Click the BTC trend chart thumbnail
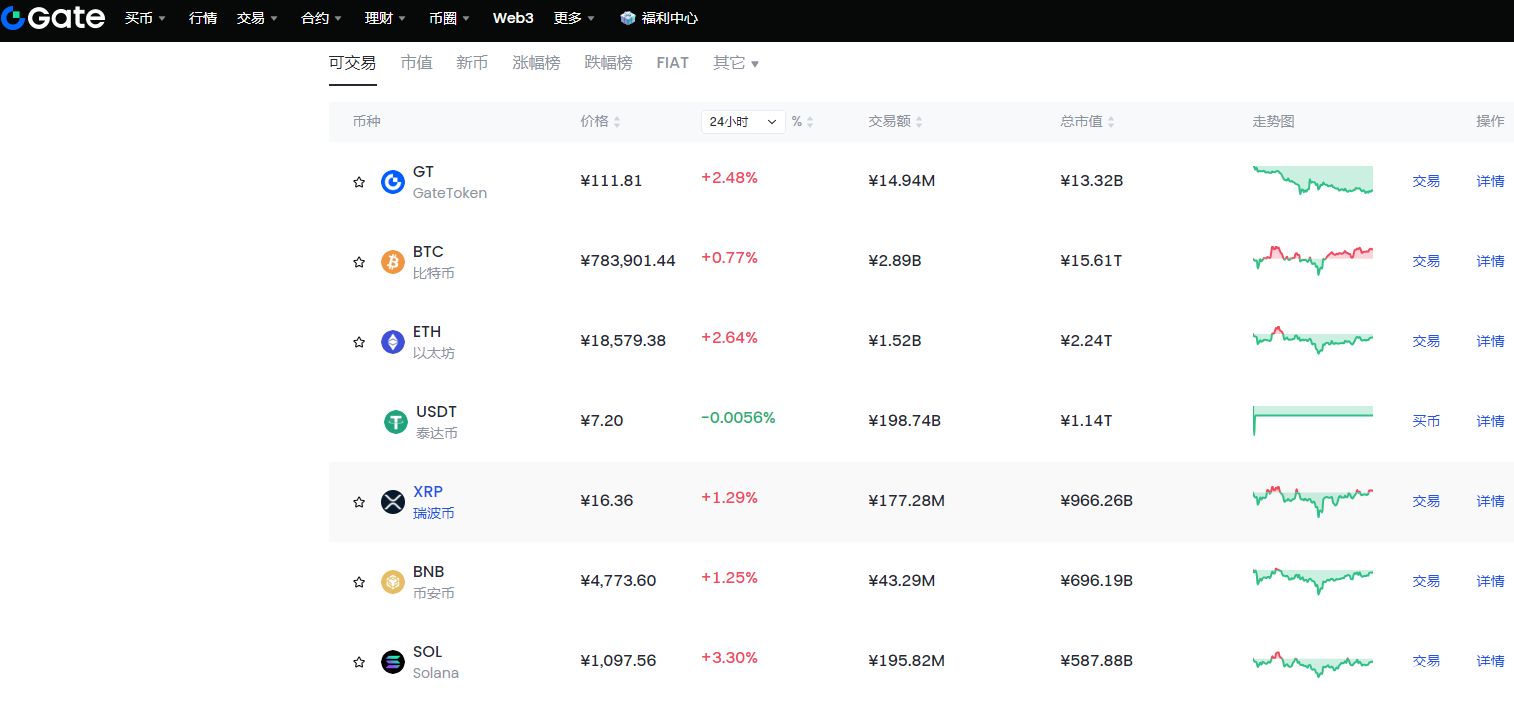Viewport: 1514px width, 714px height. tap(1312, 260)
